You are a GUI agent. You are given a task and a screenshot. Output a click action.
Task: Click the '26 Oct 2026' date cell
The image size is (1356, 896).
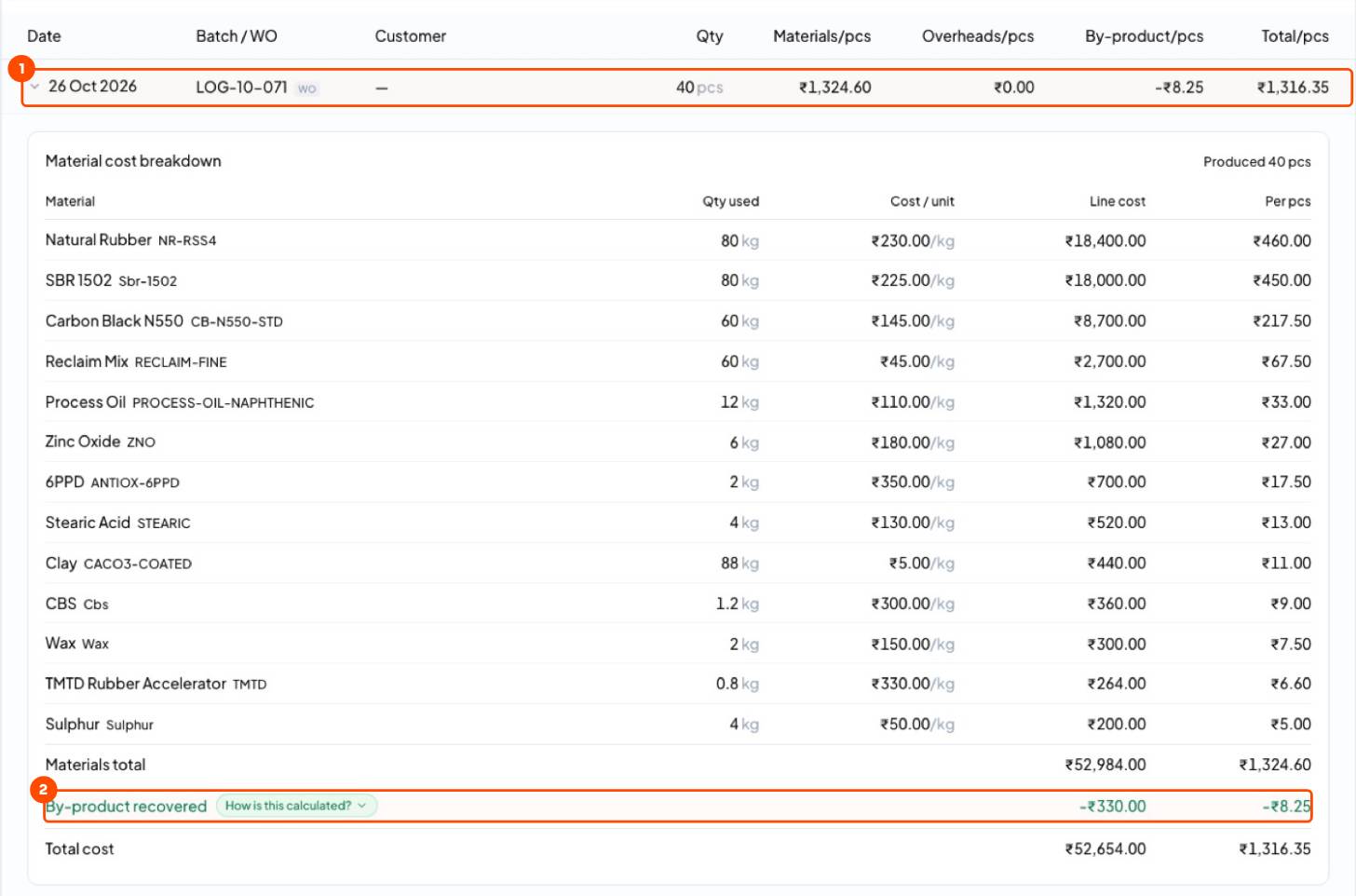tap(92, 87)
